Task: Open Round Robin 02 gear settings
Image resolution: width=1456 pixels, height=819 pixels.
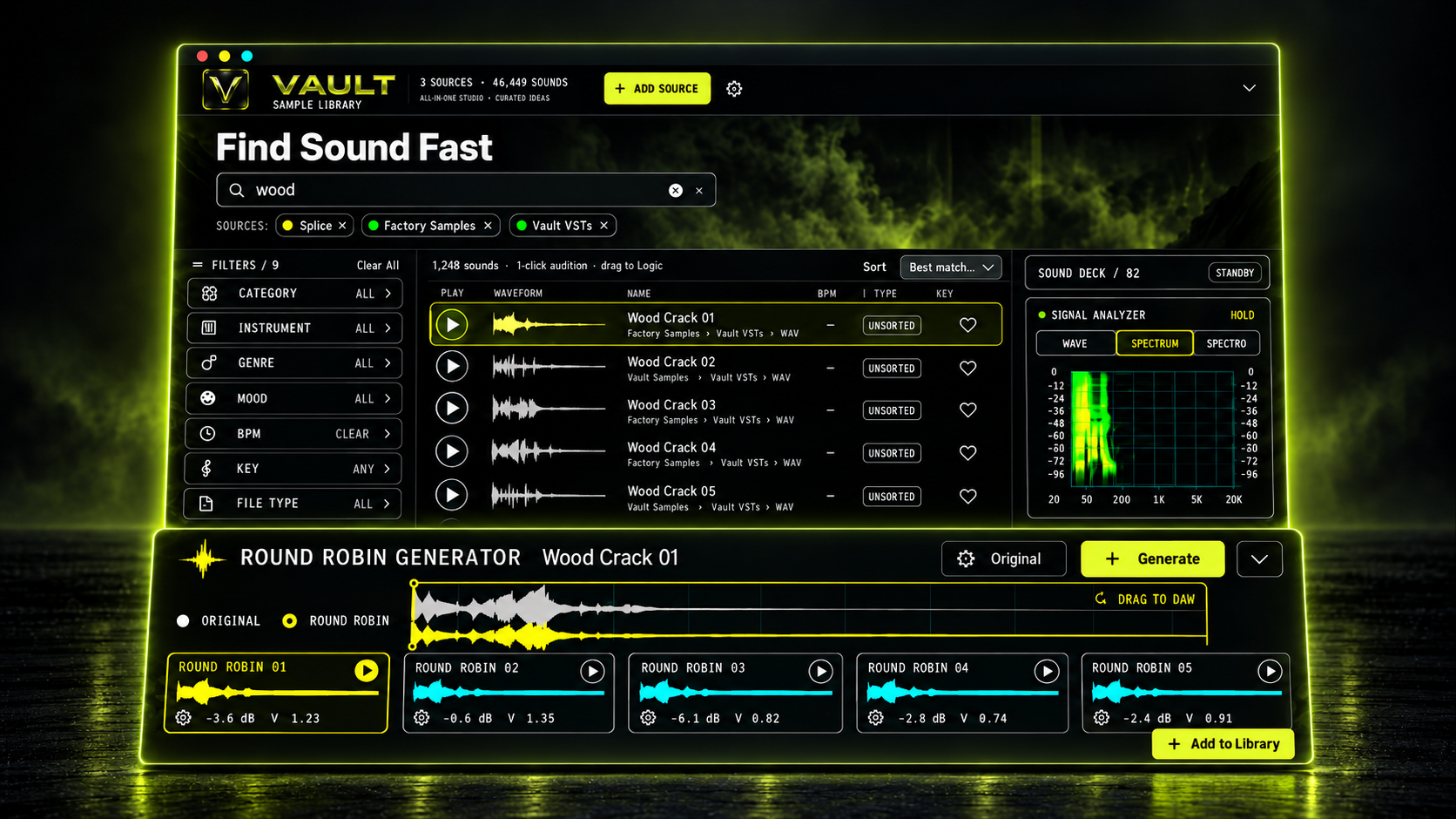Action: pyautogui.click(x=421, y=718)
